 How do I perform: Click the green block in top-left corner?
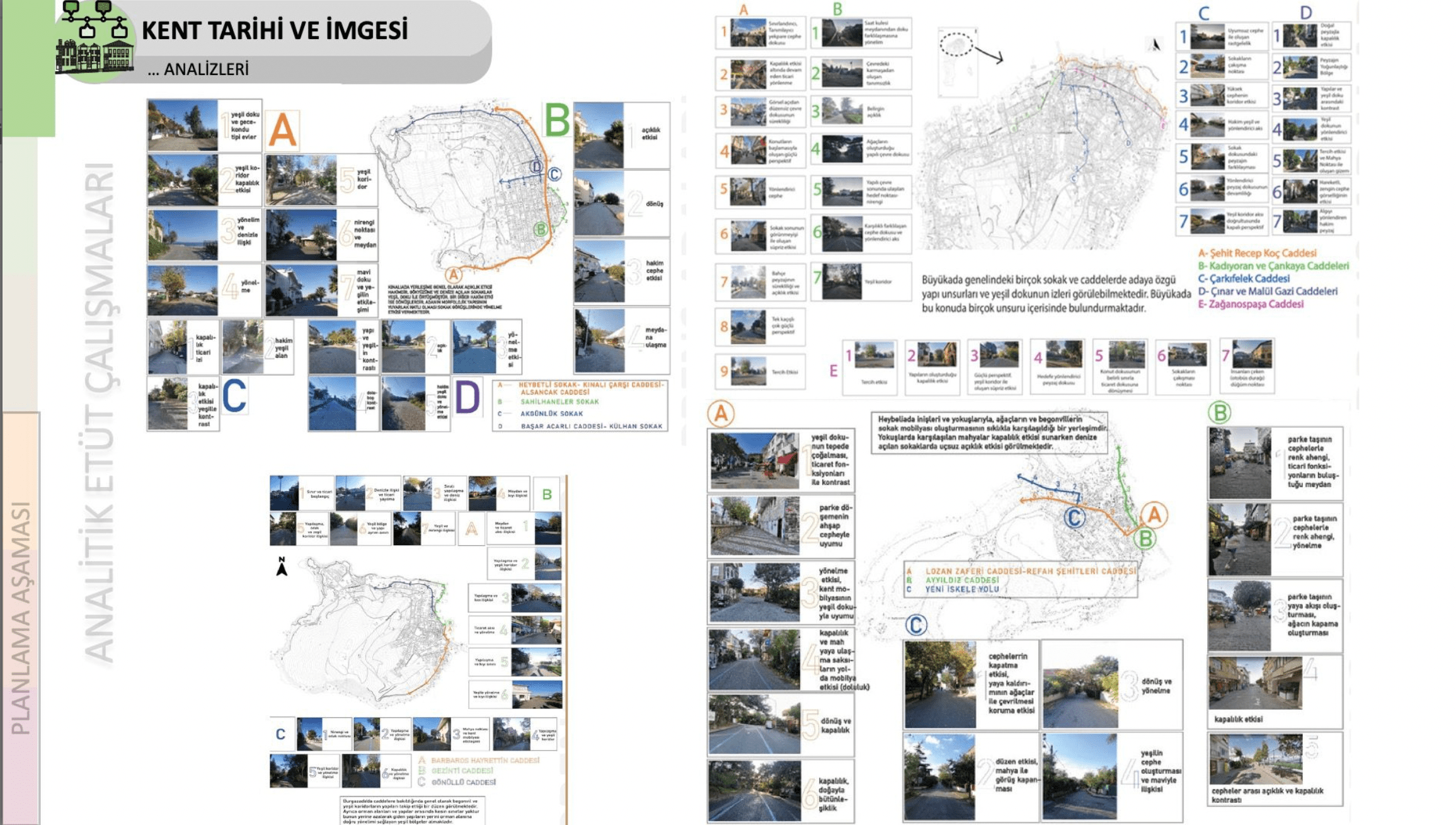click(28, 66)
